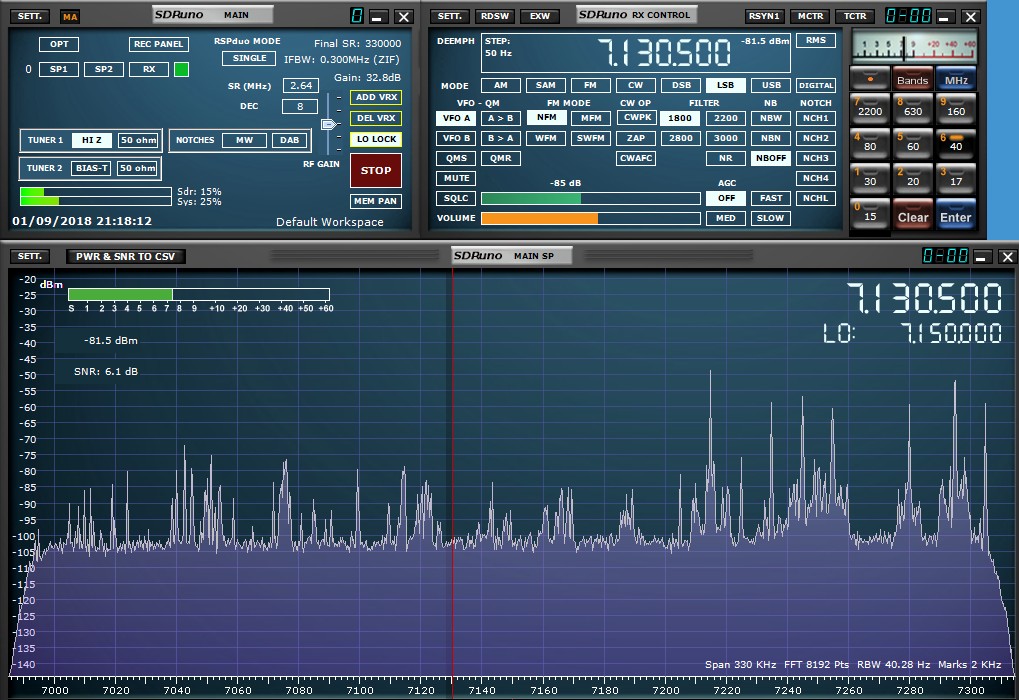Toggle LO LOCK

376,139
